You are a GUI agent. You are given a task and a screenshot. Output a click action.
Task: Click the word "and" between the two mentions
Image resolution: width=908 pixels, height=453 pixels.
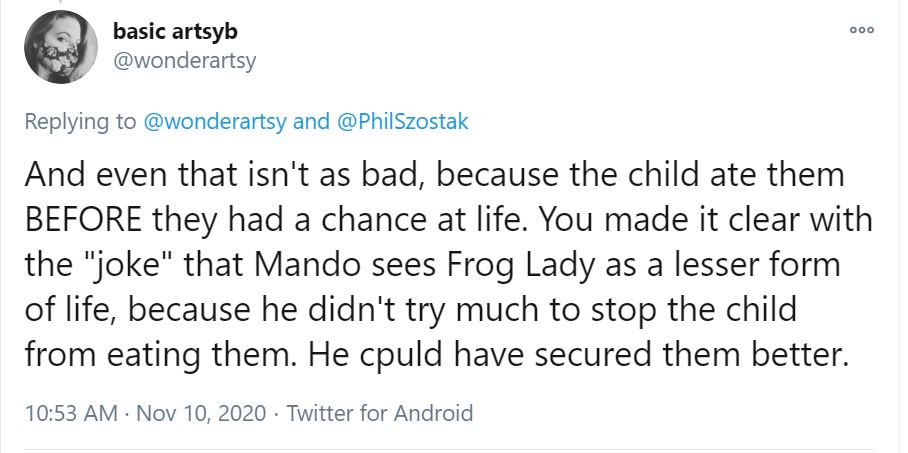311,121
